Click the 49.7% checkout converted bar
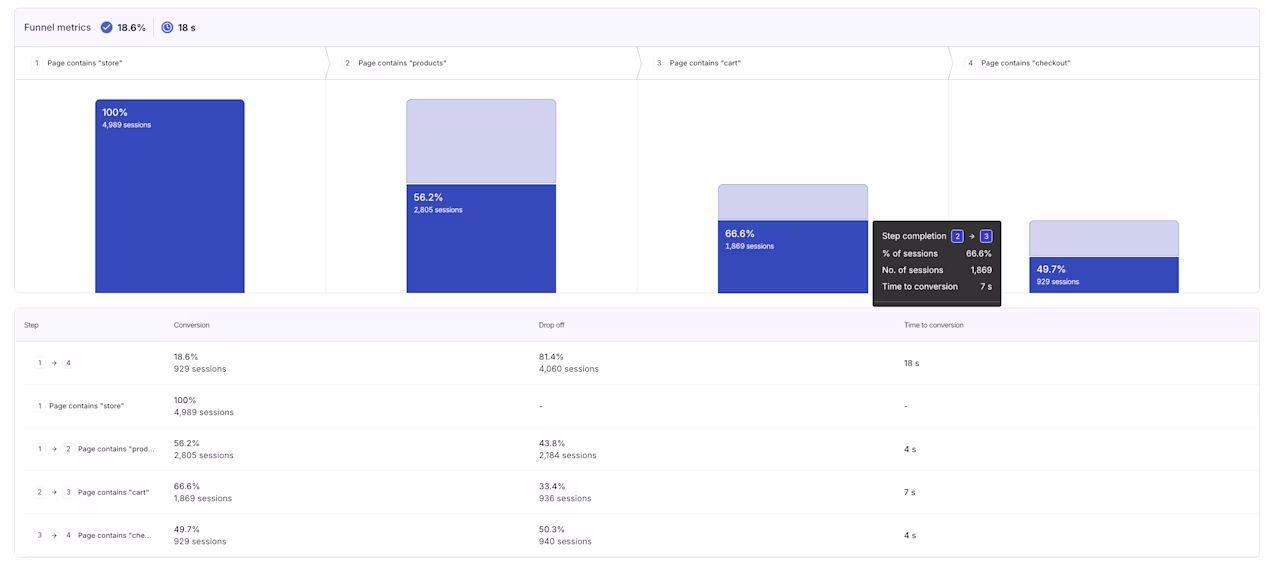 tap(1104, 275)
